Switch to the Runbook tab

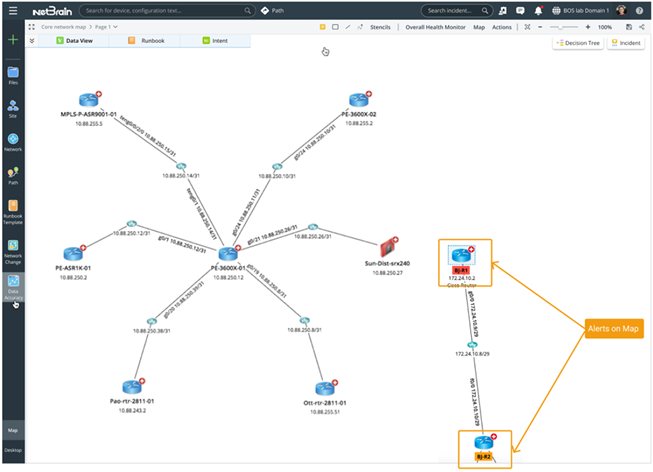(145, 41)
